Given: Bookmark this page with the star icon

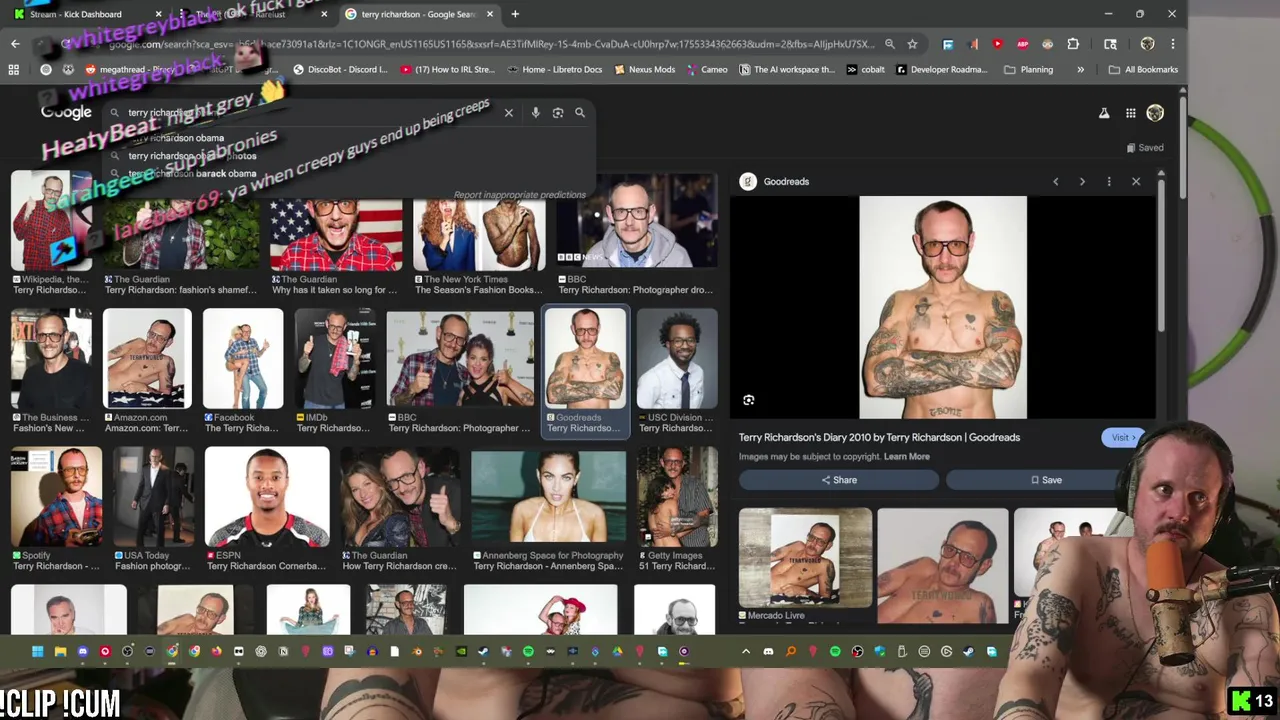Looking at the screenshot, I should (912, 44).
